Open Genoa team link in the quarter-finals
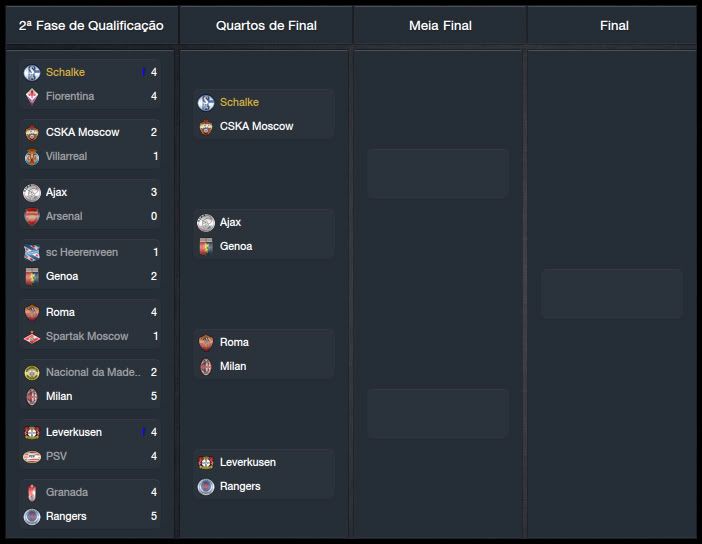 tap(236, 246)
